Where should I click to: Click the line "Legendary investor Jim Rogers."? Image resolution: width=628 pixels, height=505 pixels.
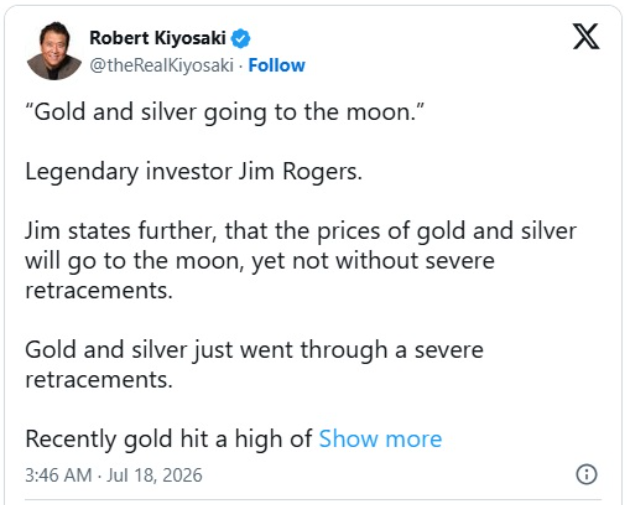coord(194,171)
